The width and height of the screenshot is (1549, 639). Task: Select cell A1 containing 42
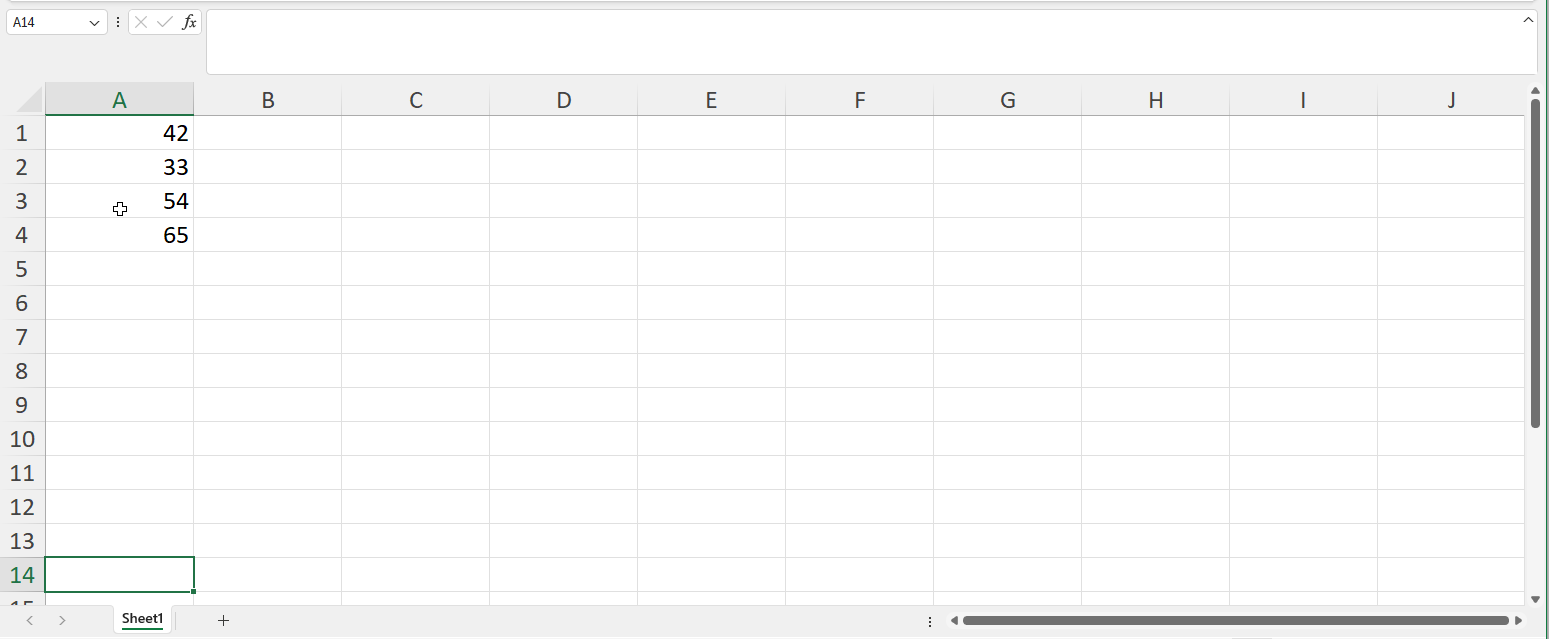tap(120, 132)
